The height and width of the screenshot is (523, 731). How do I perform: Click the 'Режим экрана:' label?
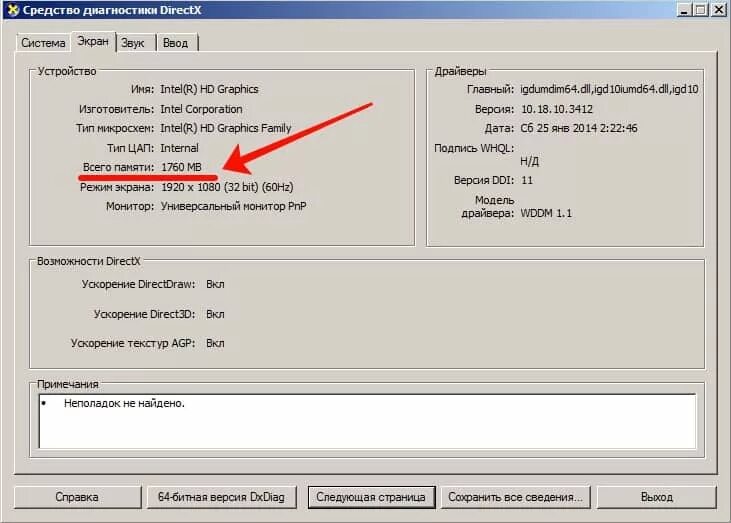click(x=117, y=187)
